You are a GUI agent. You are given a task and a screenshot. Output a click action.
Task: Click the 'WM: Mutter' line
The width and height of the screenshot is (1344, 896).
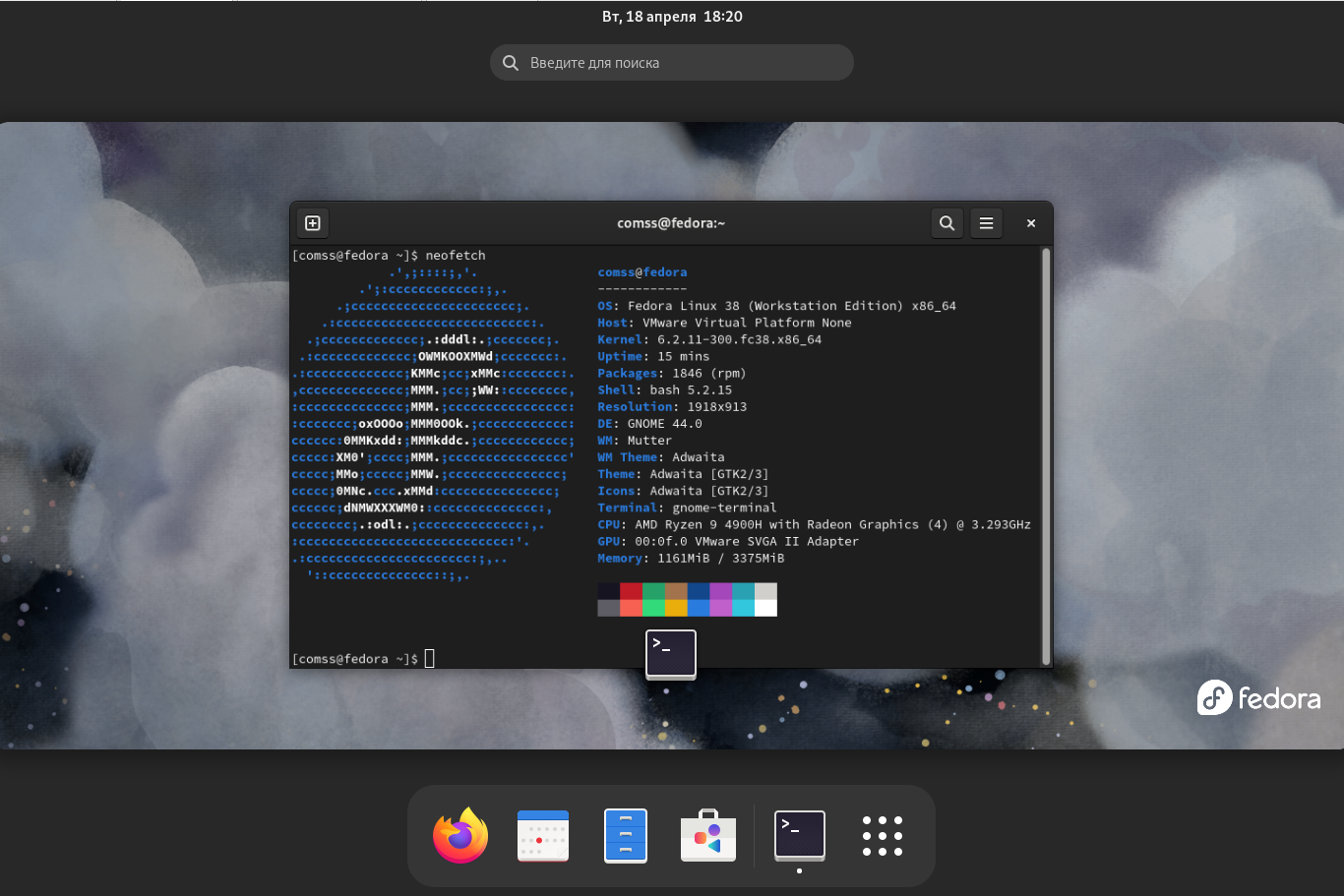[635, 441]
